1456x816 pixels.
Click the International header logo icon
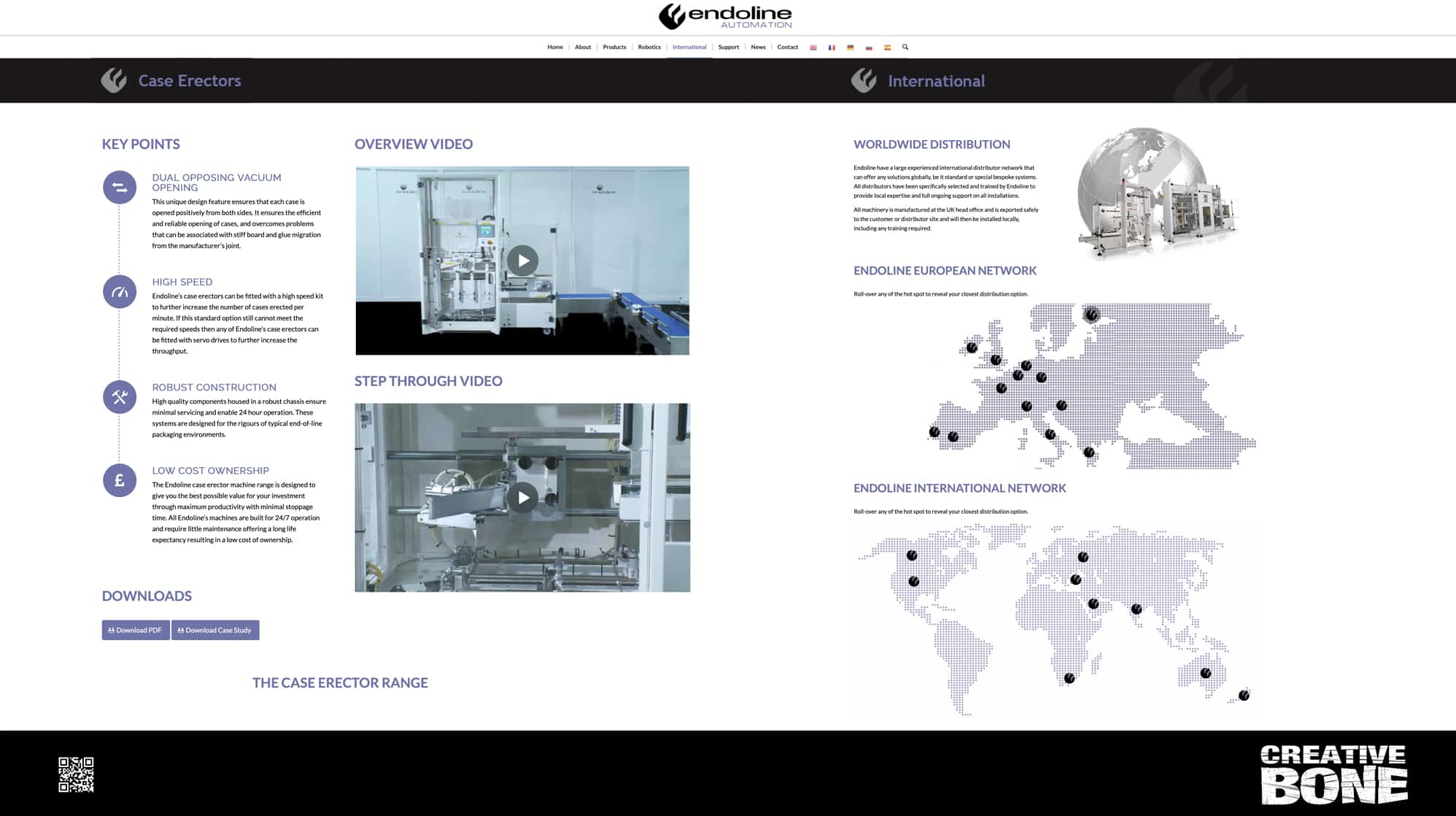864,80
